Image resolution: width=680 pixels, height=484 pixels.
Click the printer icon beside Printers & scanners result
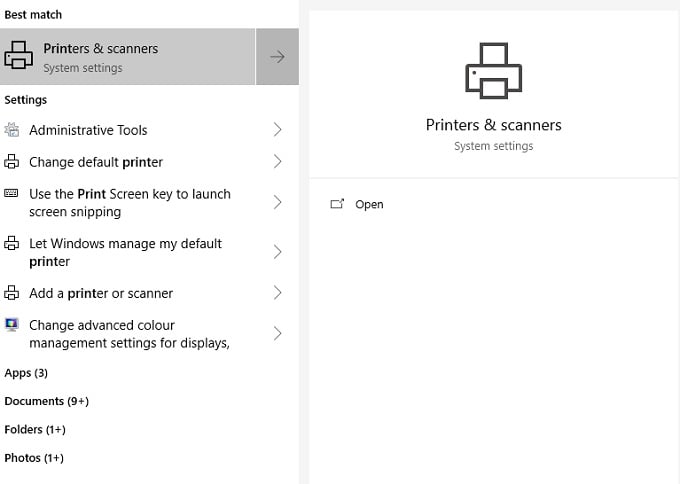point(19,57)
